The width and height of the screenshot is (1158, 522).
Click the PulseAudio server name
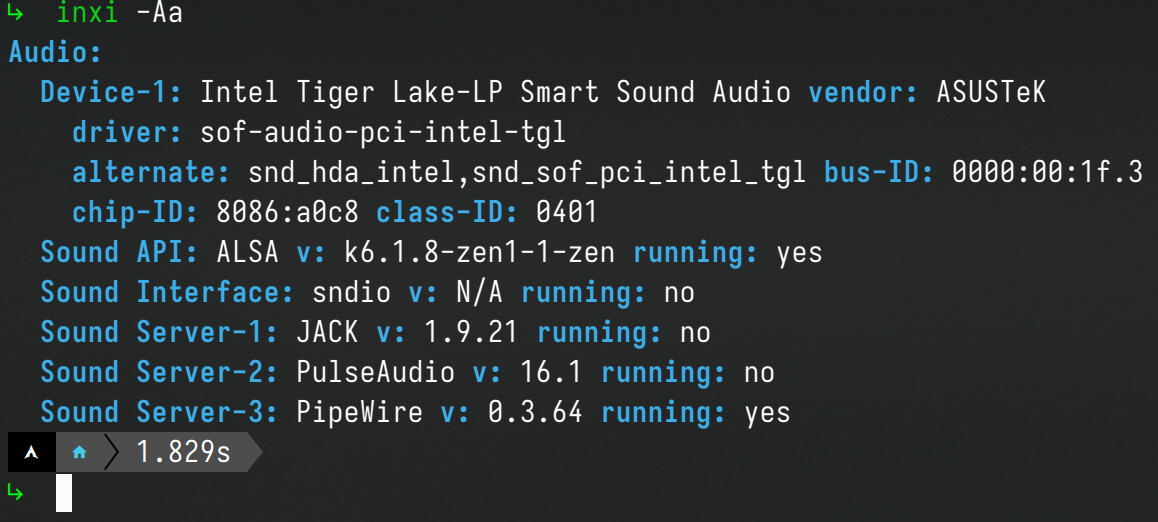coord(375,372)
